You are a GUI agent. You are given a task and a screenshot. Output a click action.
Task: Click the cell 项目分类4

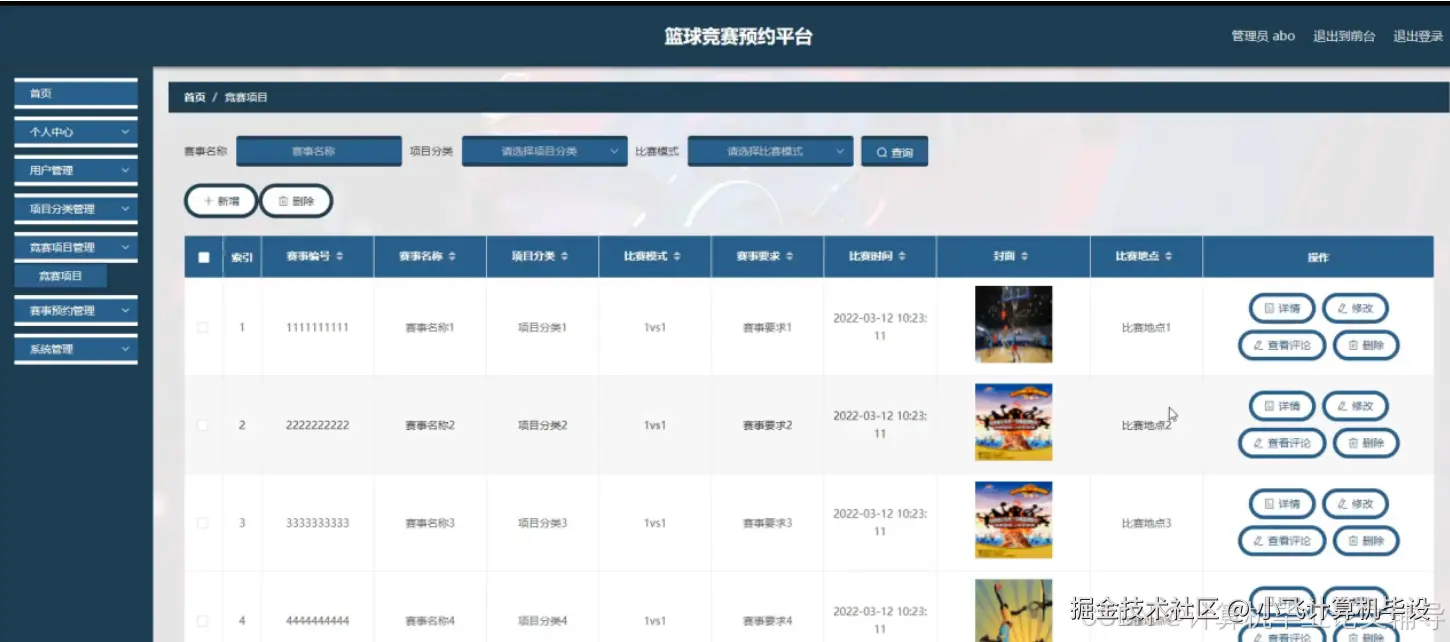(542, 621)
